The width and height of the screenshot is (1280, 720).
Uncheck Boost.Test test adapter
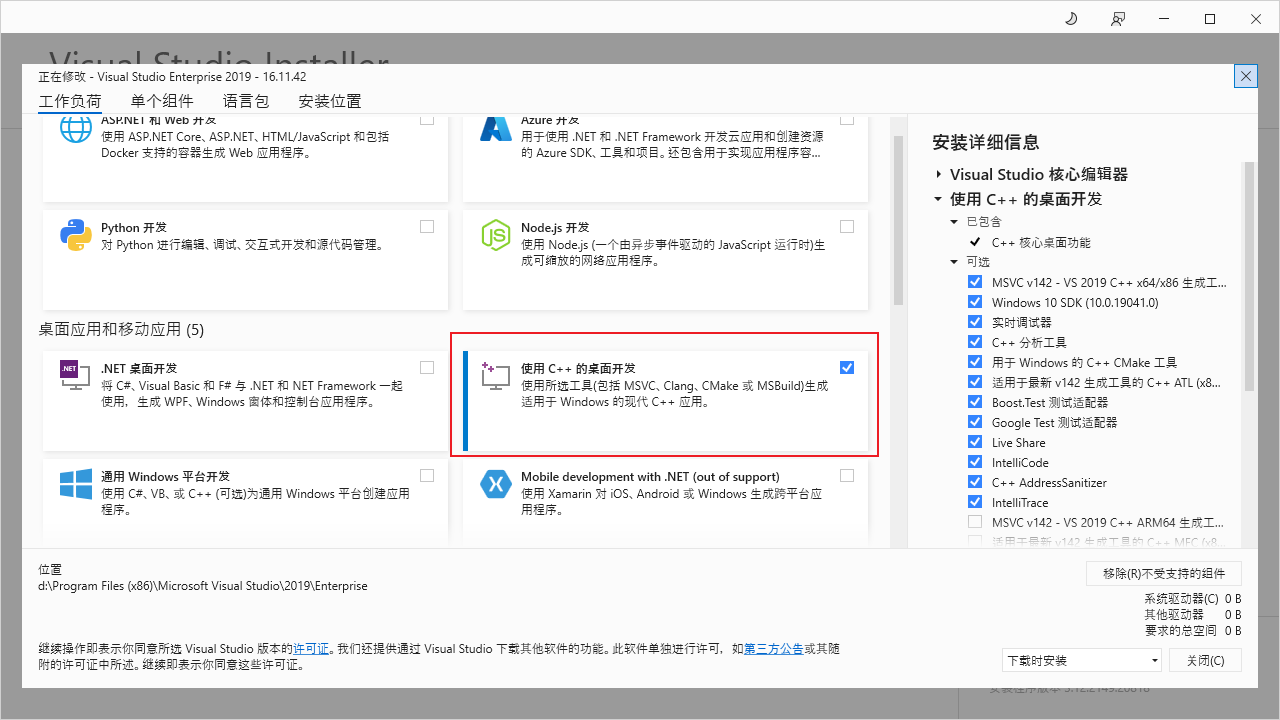[975, 402]
